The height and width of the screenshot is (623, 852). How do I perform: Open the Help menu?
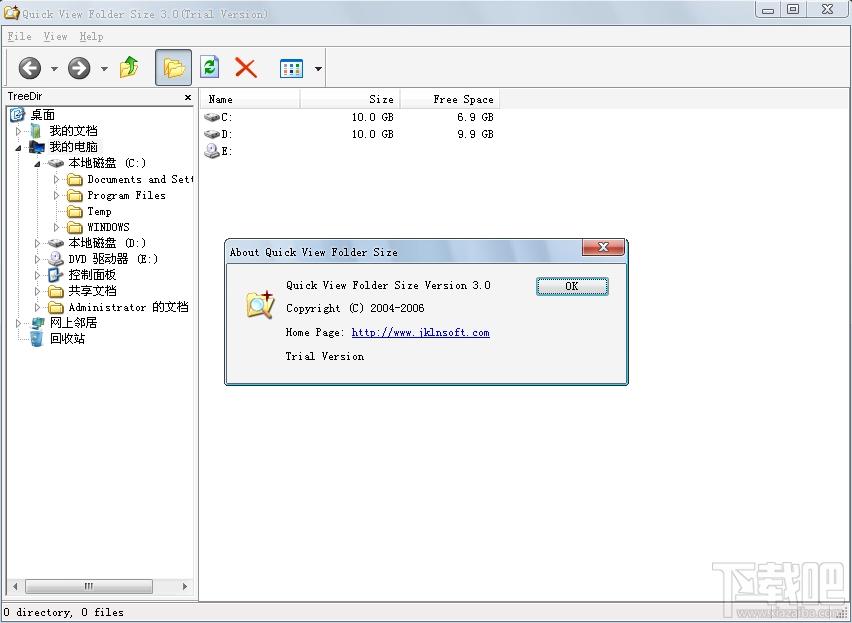click(91, 36)
